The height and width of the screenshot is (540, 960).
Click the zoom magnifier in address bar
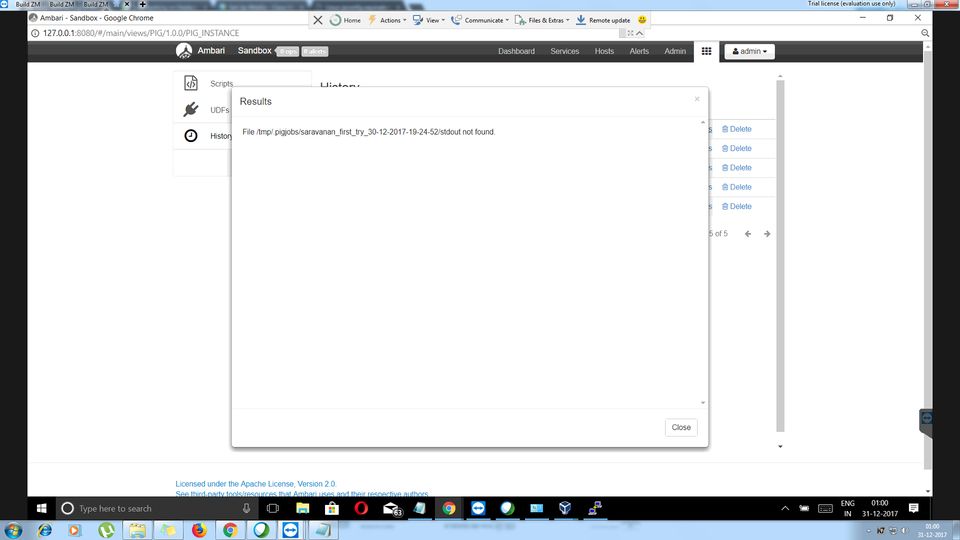925,33
